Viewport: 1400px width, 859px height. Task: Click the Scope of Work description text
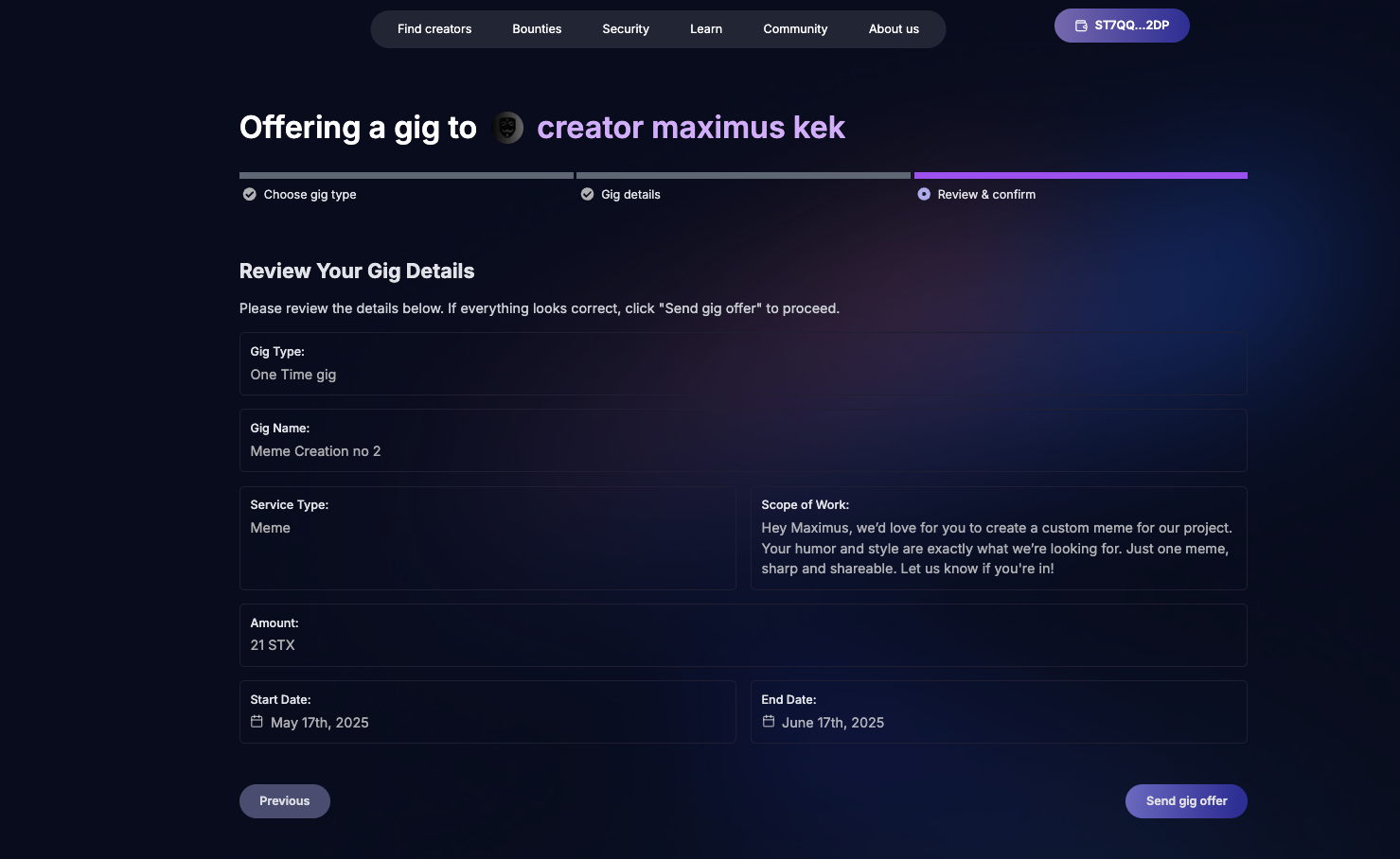coord(997,549)
